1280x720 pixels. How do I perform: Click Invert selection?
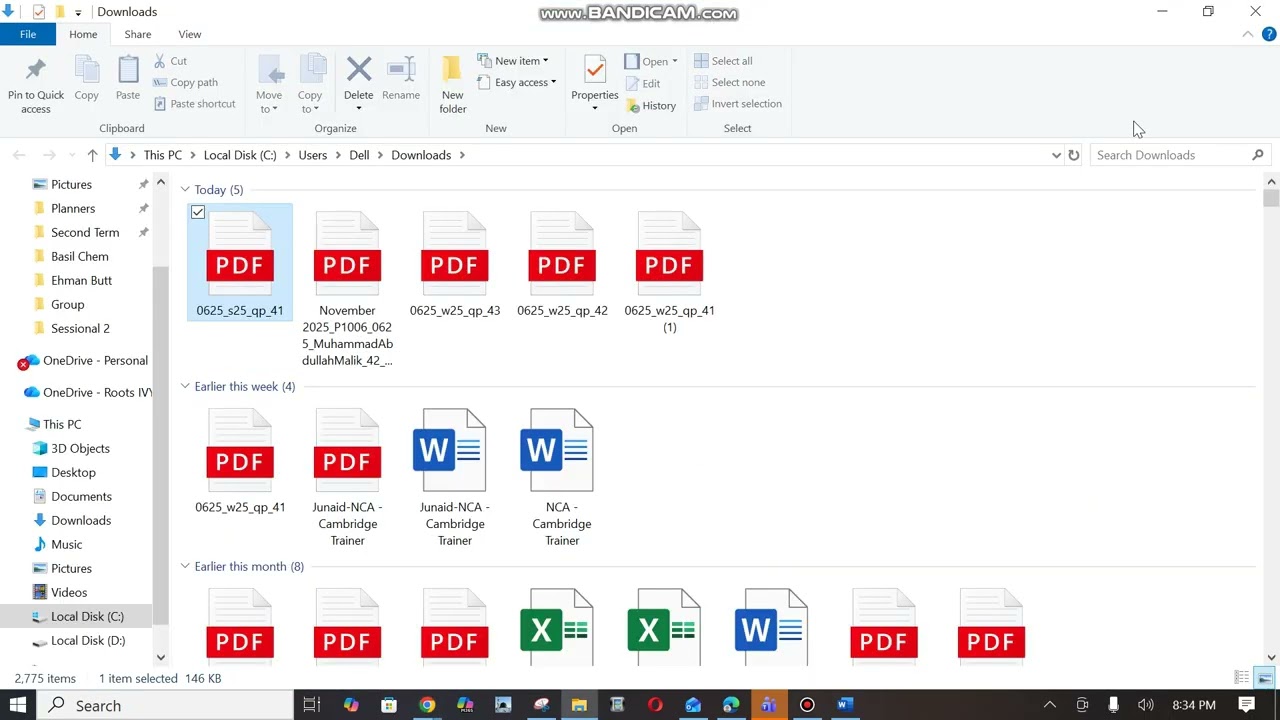pos(738,104)
